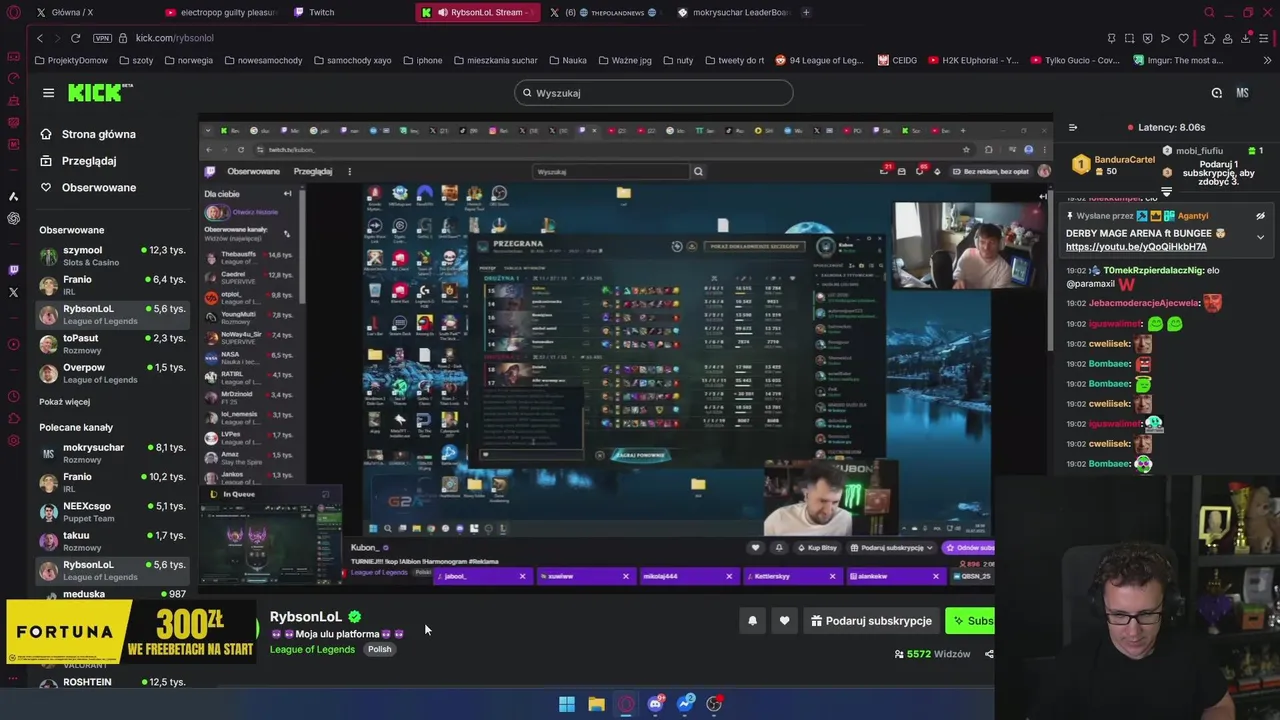Viewport: 1280px width, 720px height.
Task: Toggle the VPN badge in address bar
Action: (x=102, y=38)
